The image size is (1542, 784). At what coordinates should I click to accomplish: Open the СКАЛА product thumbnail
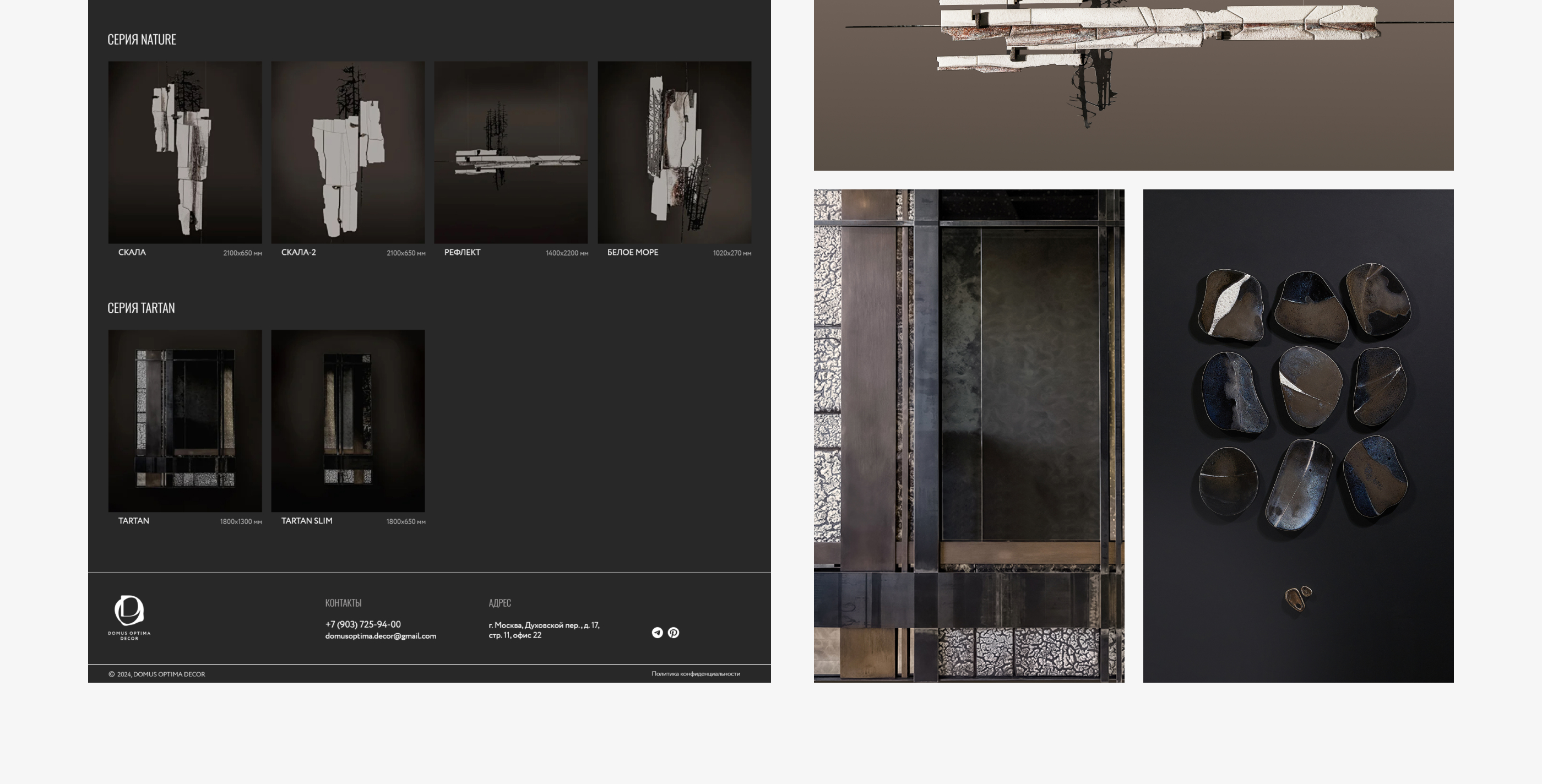pos(185,152)
